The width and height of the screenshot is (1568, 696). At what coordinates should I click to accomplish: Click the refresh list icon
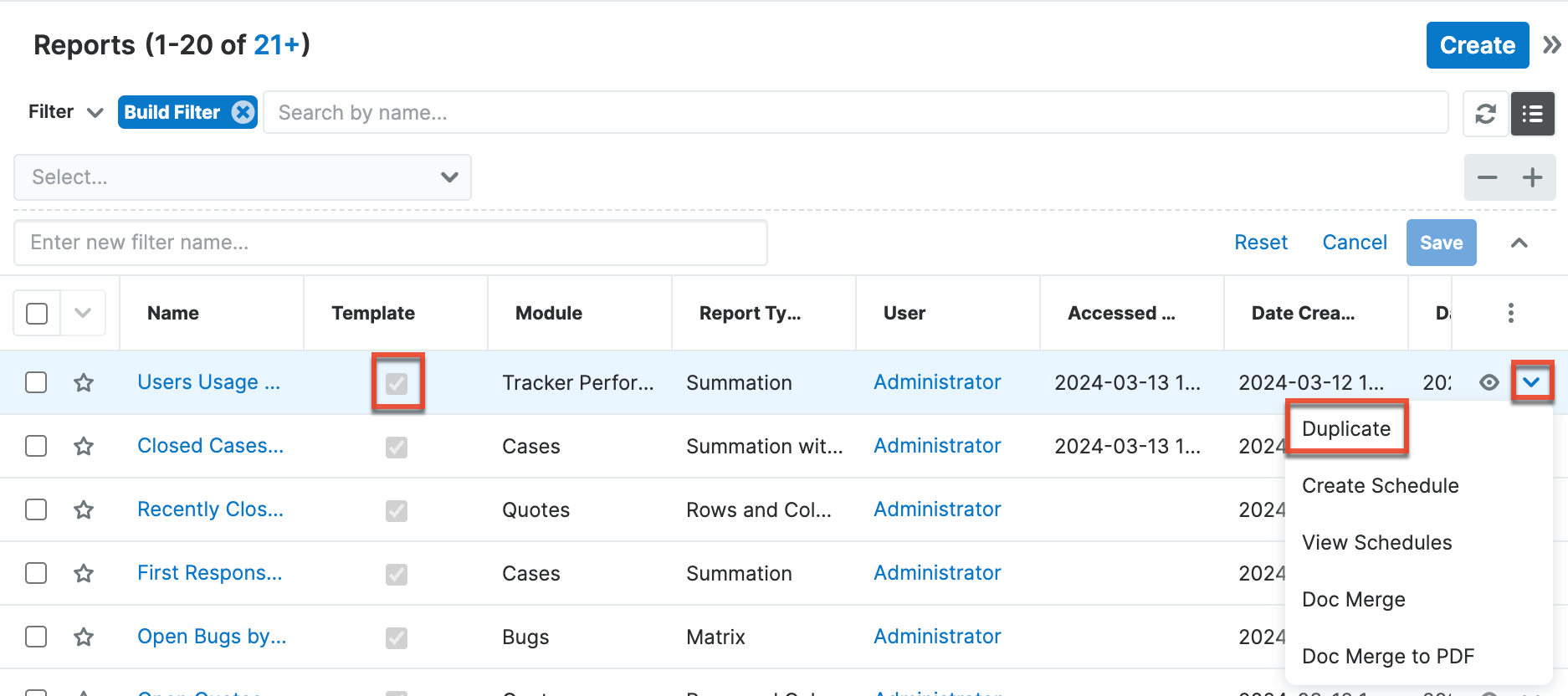pos(1485,114)
